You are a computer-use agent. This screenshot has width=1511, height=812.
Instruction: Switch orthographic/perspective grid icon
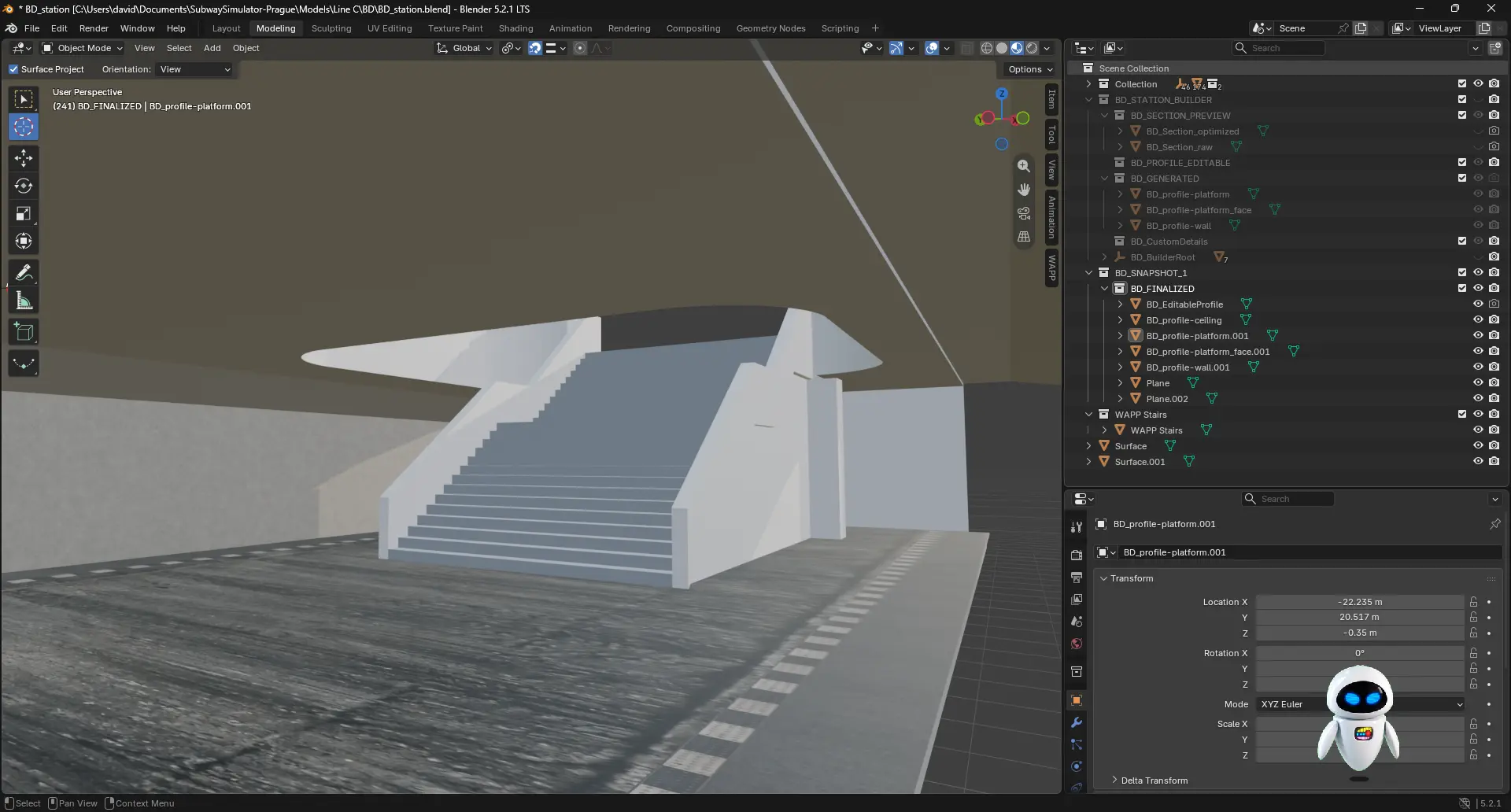click(x=1024, y=236)
